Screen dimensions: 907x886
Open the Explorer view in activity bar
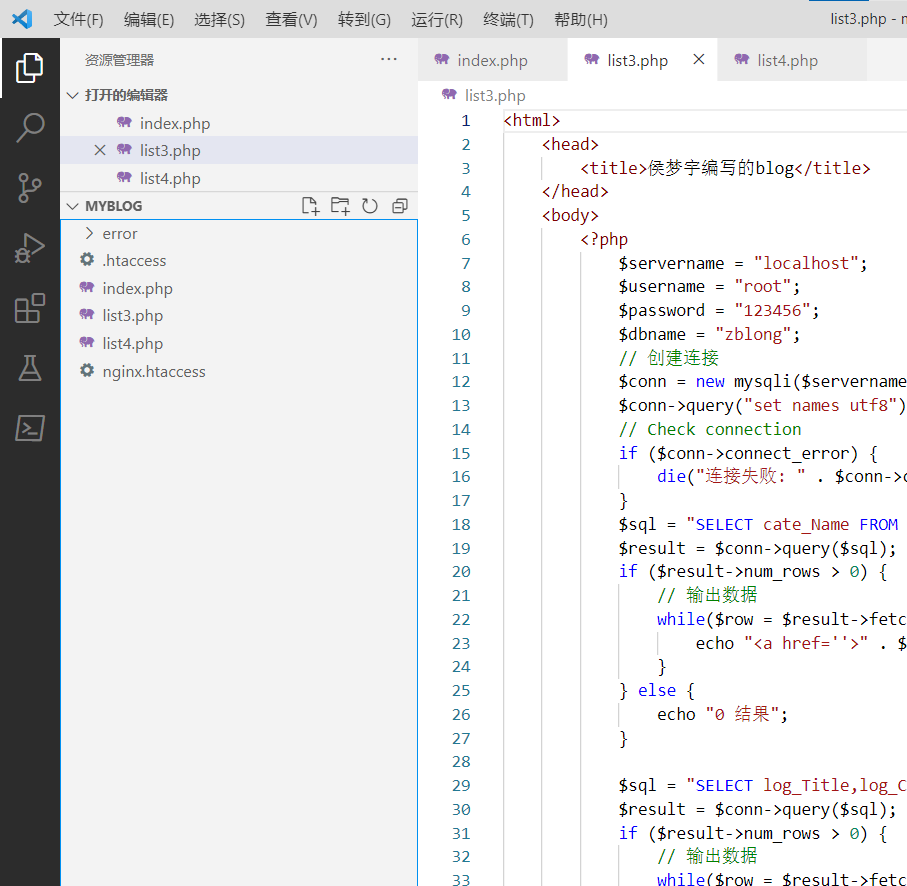click(30, 68)
